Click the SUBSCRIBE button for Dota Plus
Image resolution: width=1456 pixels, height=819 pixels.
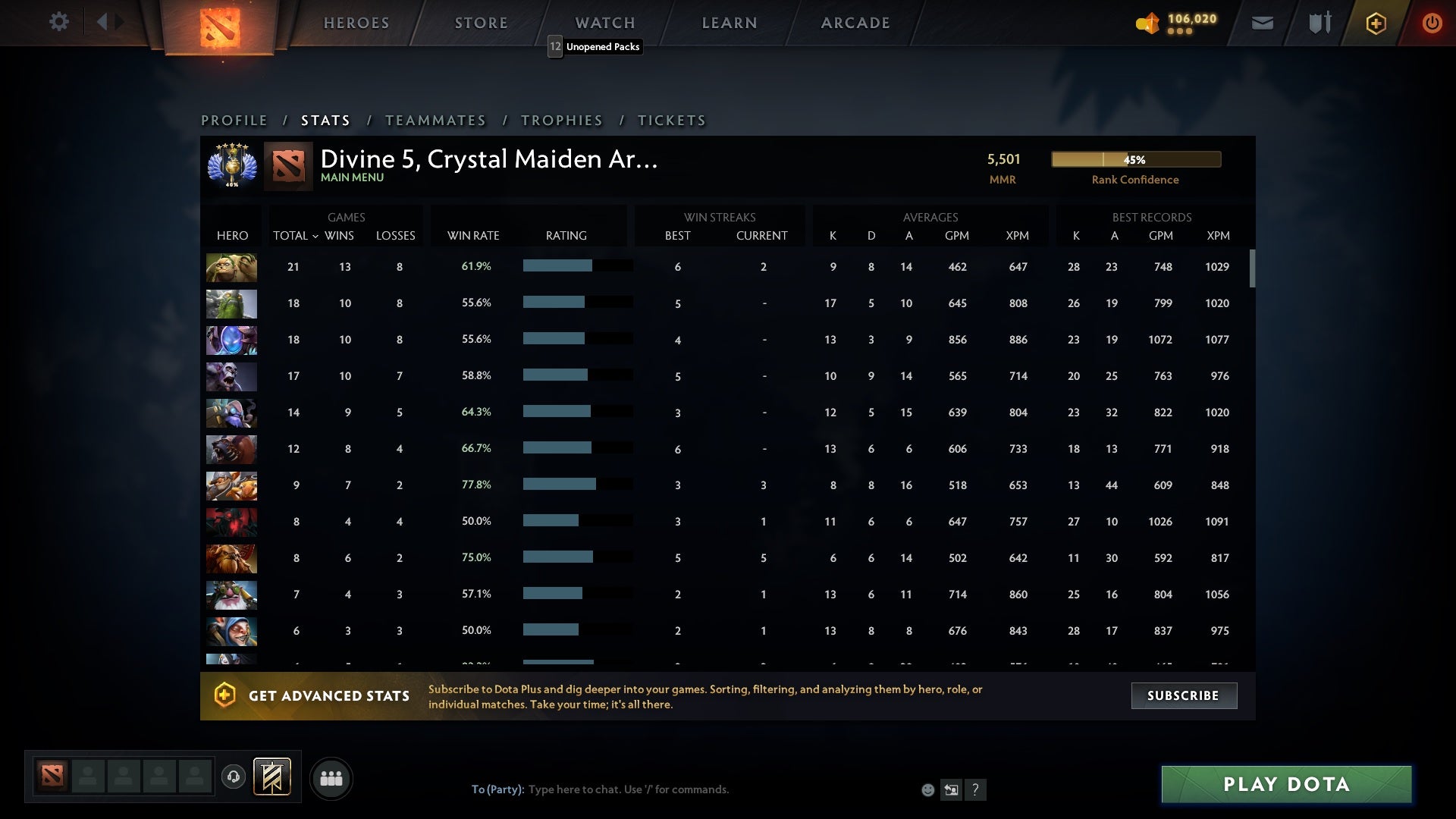[1183, 695]
